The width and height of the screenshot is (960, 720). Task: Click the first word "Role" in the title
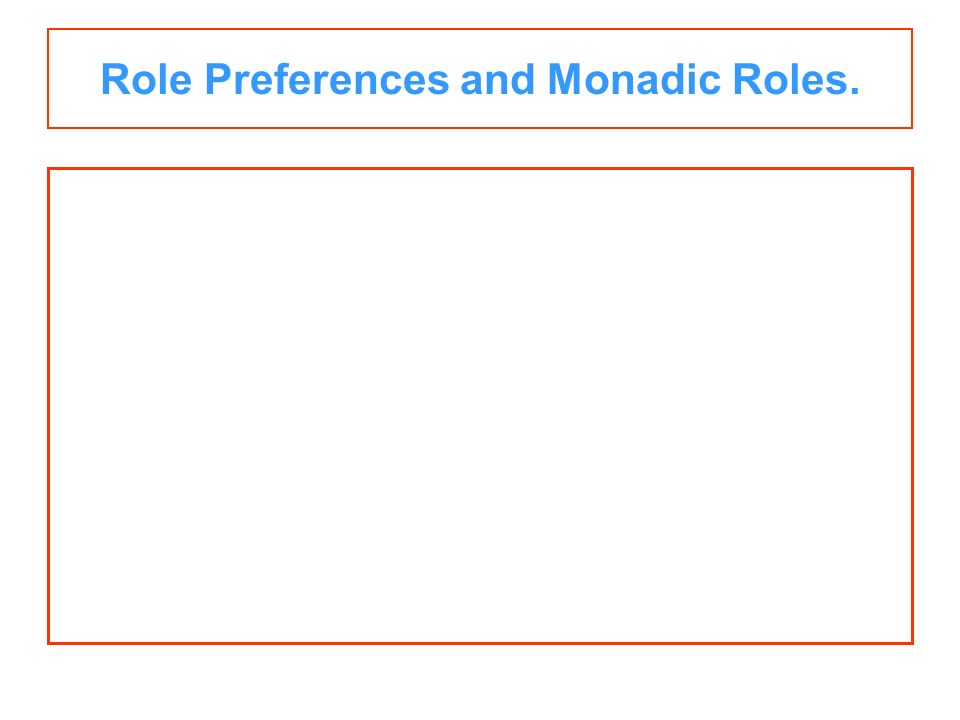click(146, 80)
